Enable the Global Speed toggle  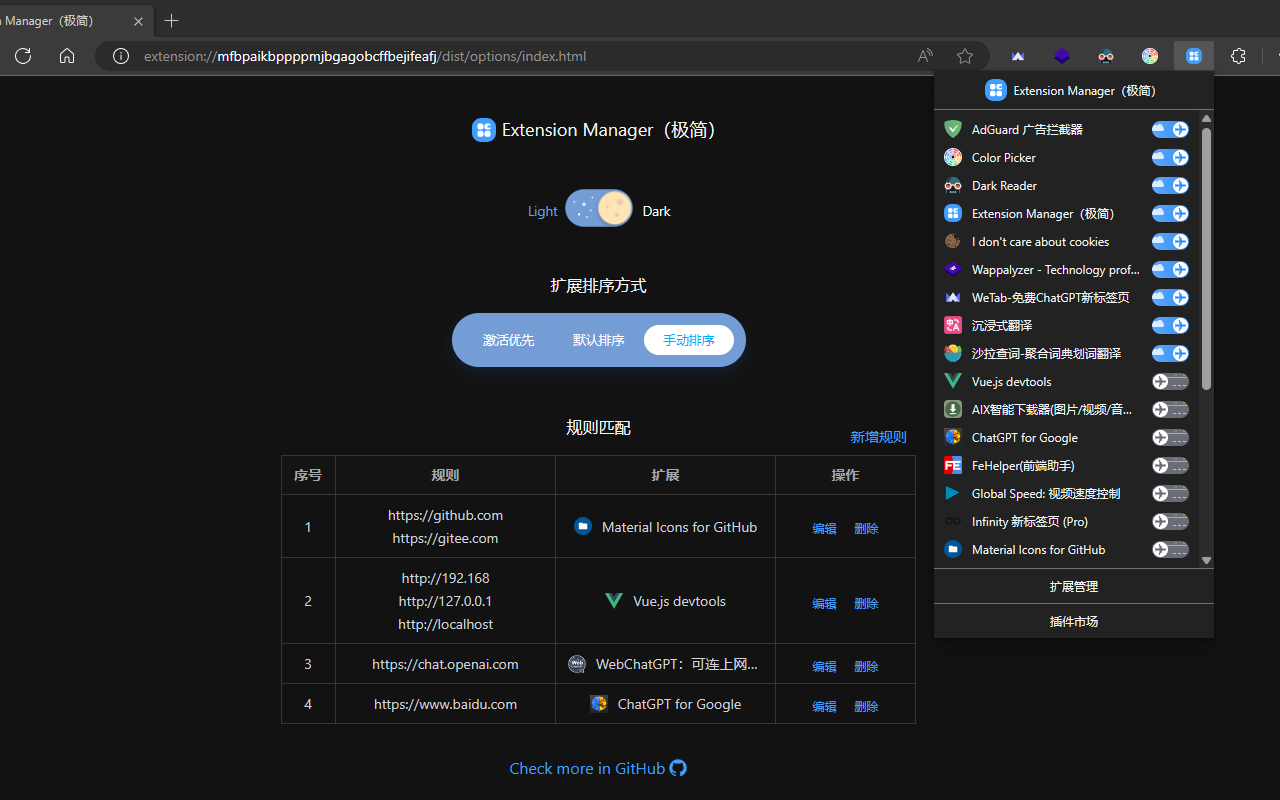tap(1170, 493)
